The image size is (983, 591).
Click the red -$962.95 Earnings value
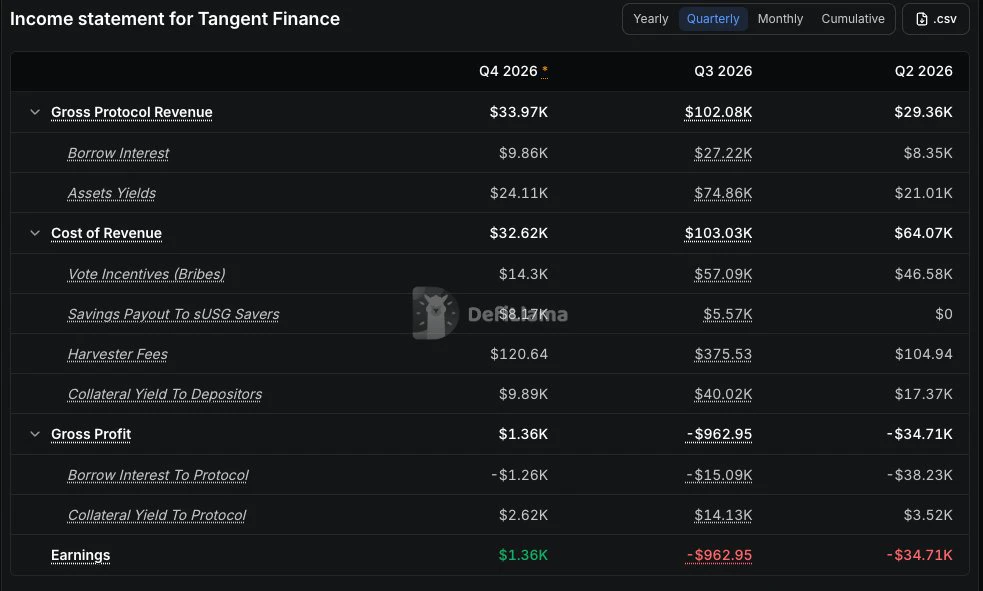[719, 555]
